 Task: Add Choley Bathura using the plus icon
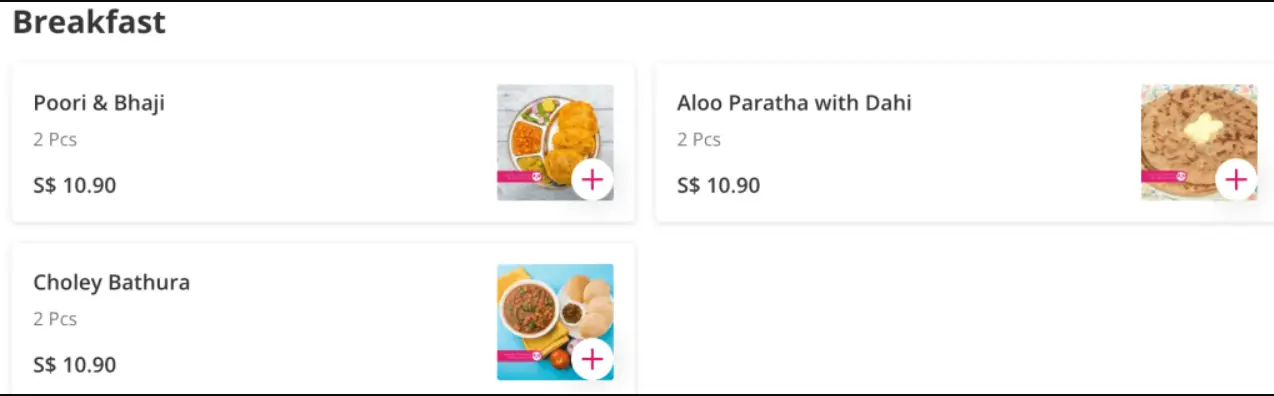[592, 359]
